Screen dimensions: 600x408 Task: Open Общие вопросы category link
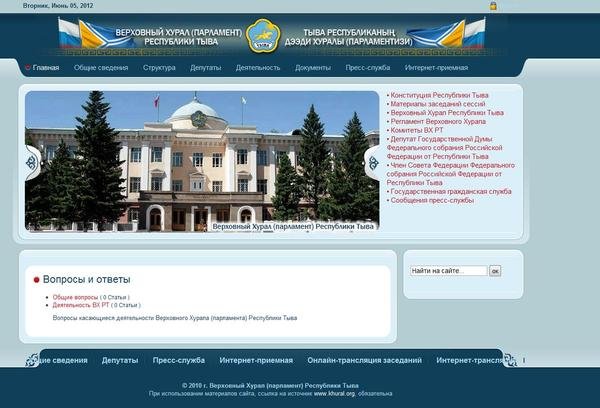(x=75, y=297)
